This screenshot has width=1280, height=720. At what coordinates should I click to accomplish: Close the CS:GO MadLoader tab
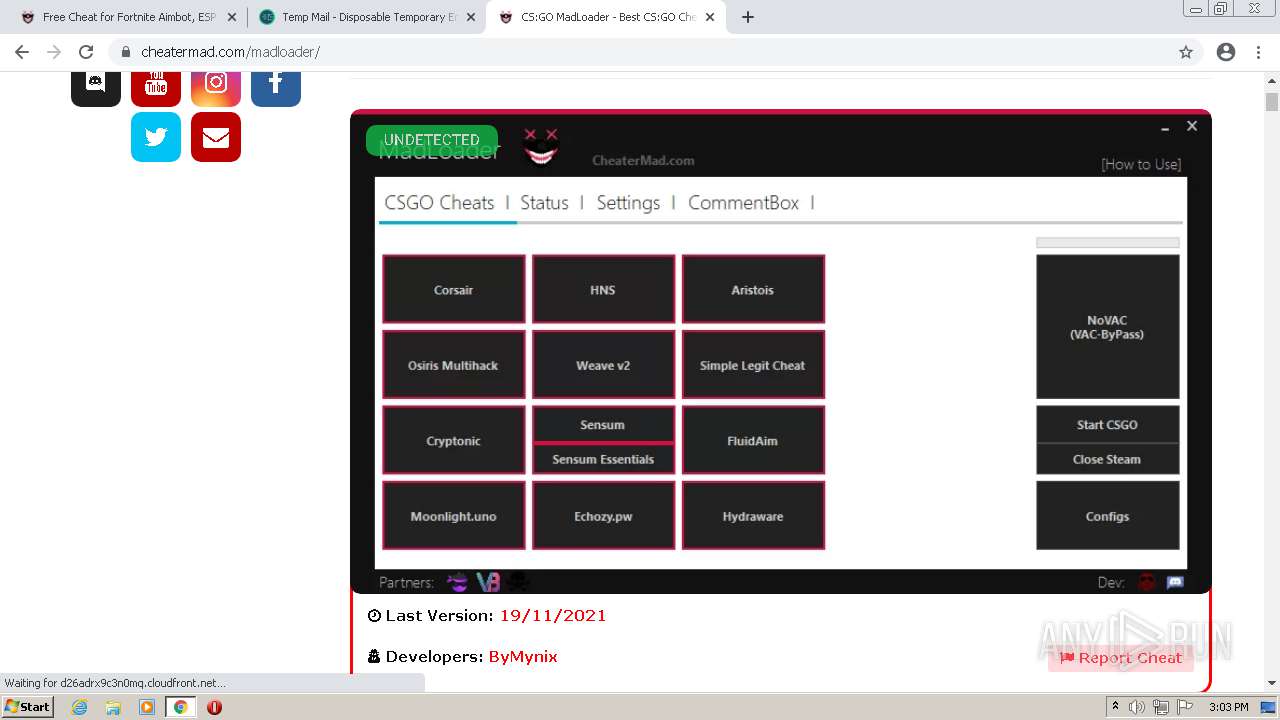click(710, 17)
